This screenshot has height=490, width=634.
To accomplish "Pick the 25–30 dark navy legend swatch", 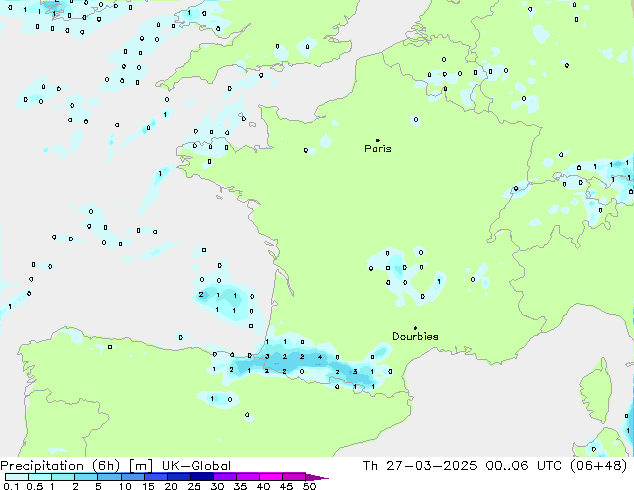I will pos(201,477).
